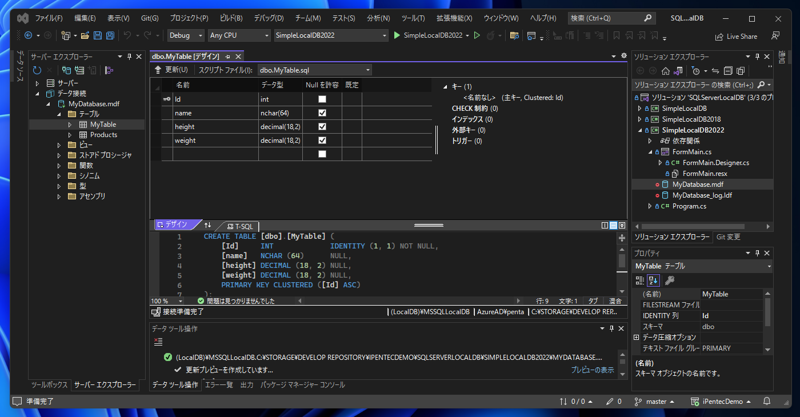Click the 0/0 unpushed commits indicator in status bar
The width and height of the screenshot is (800, 417).
coord(576,401)
